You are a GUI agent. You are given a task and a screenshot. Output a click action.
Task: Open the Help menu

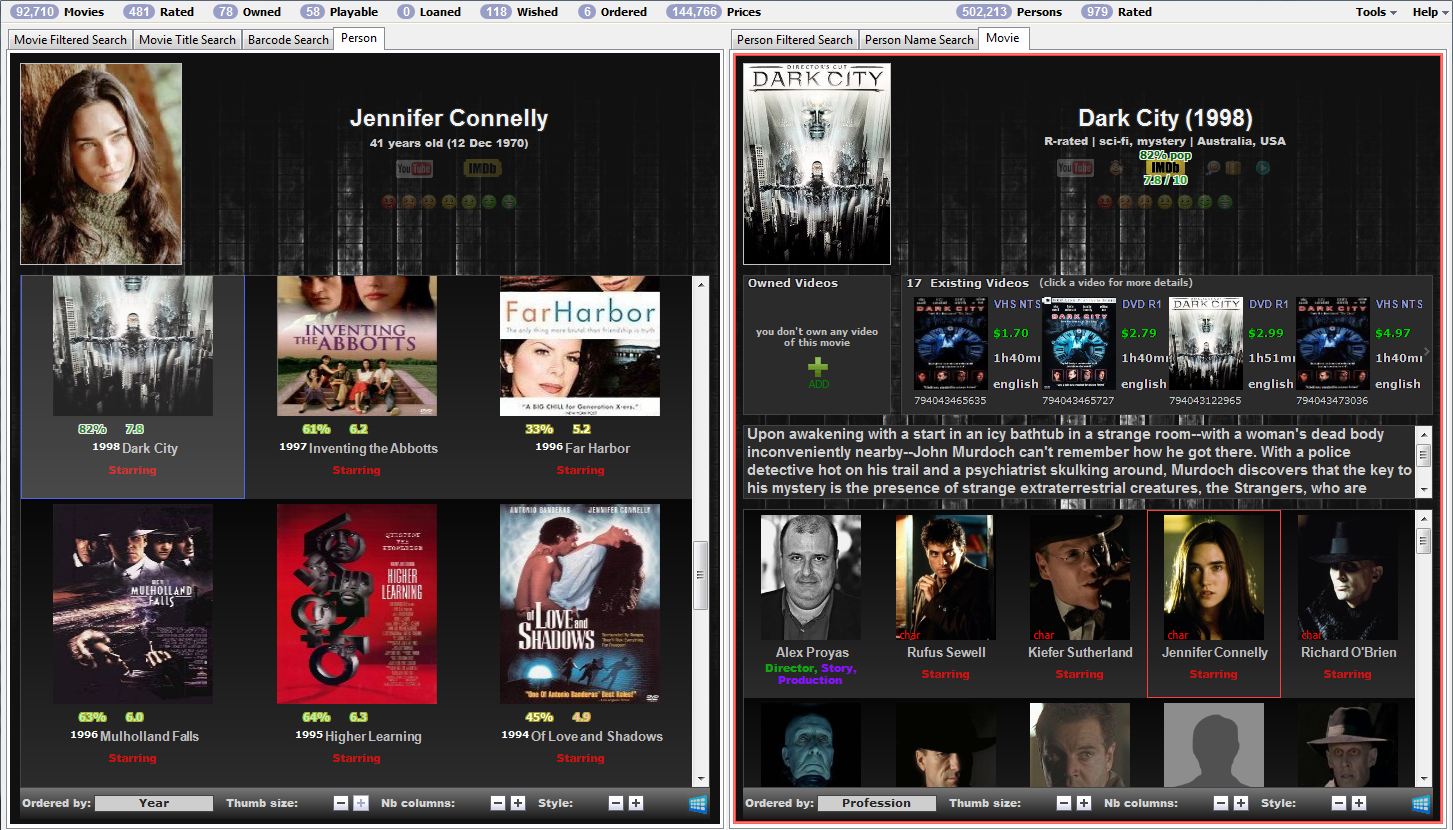[x=1429, y=12]
